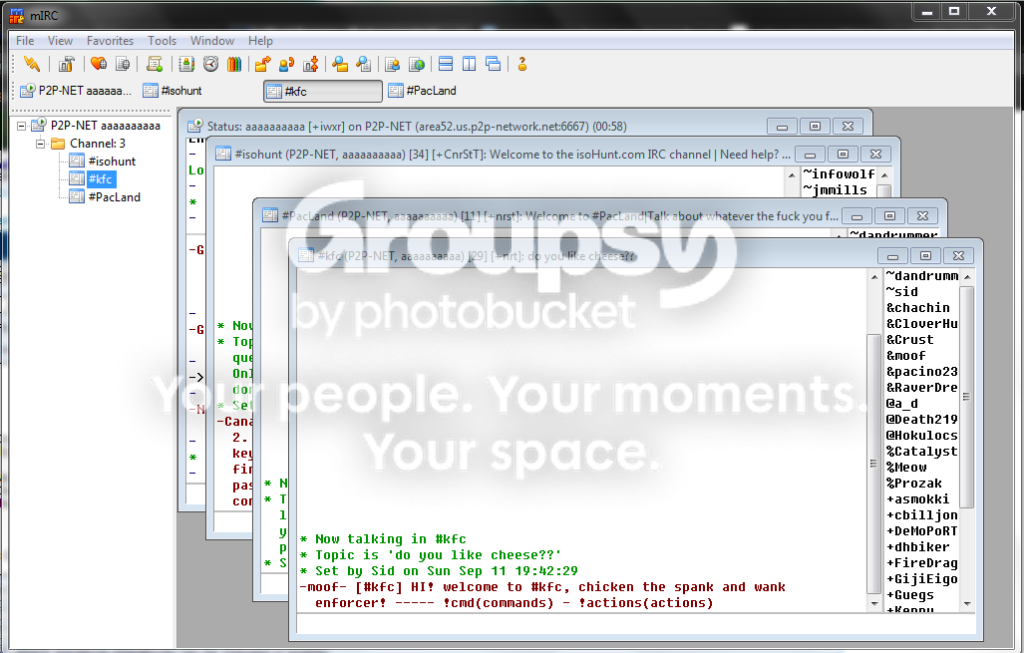
Task: Select &chachin in the #kfc nick list
Action: coord(918,308)
